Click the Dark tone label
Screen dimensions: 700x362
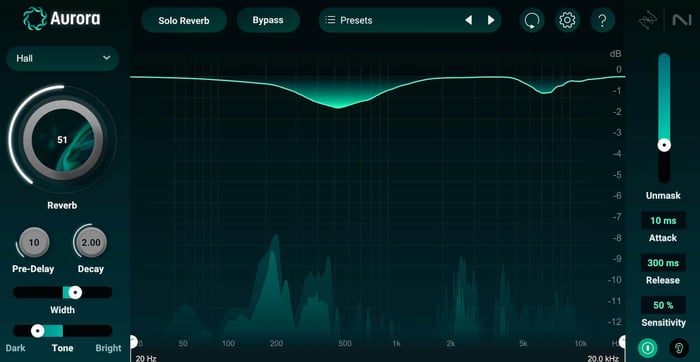16,348
